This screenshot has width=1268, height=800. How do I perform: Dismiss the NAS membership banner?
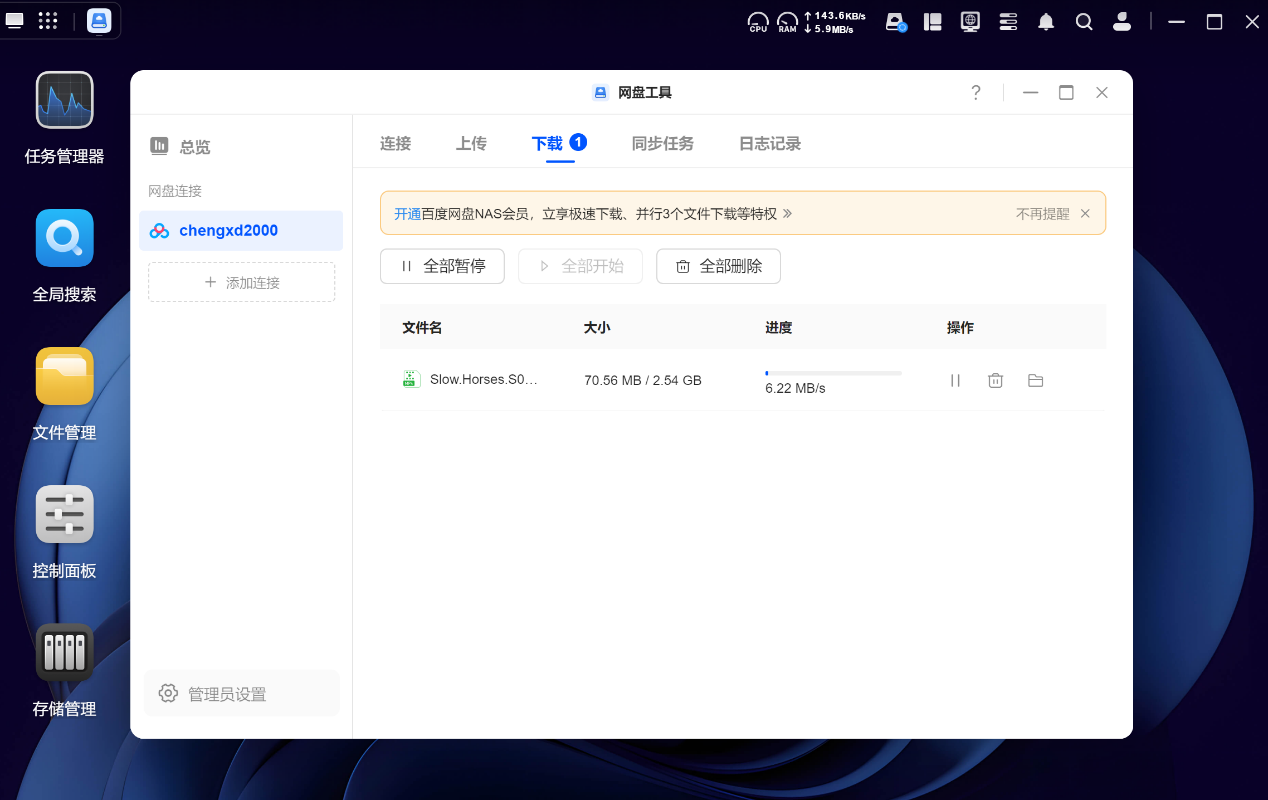click(x=1085, y=213)
